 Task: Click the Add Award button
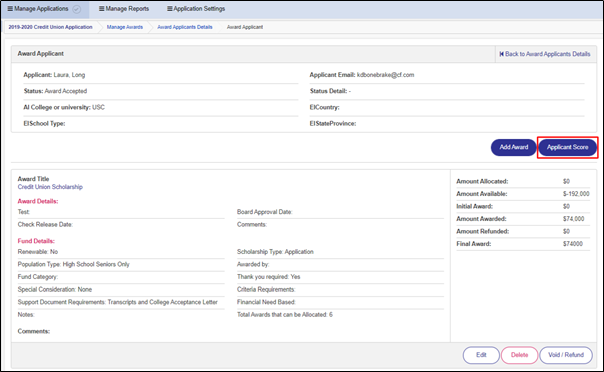coord(513,147)
